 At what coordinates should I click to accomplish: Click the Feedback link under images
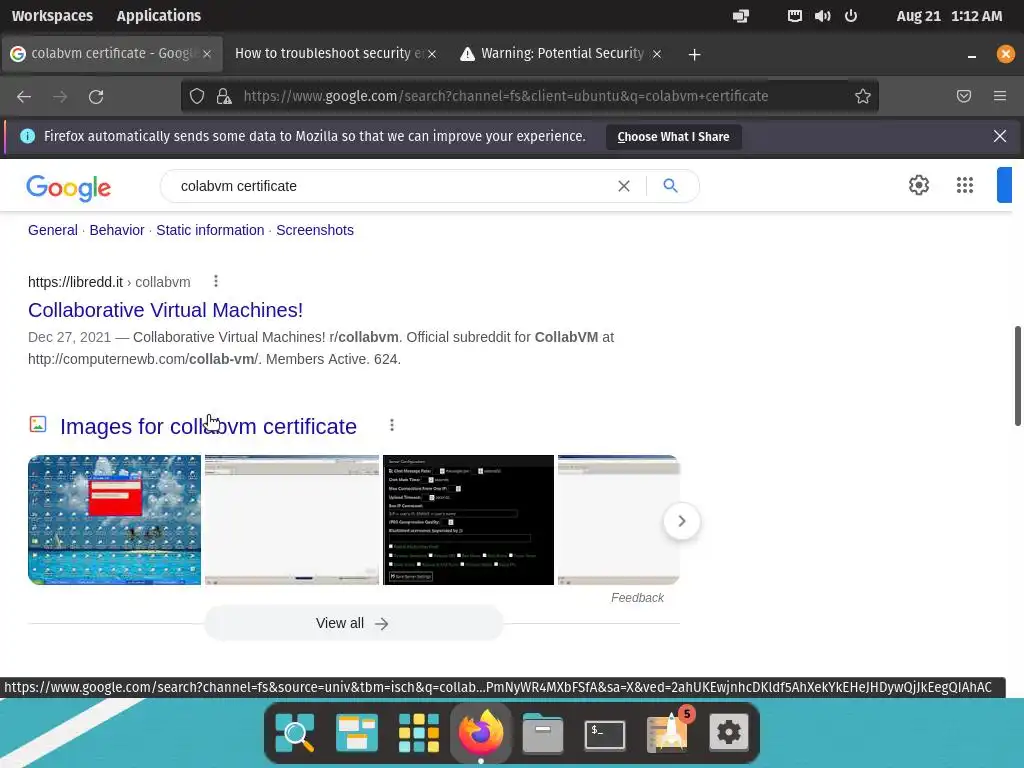[637, 598]
